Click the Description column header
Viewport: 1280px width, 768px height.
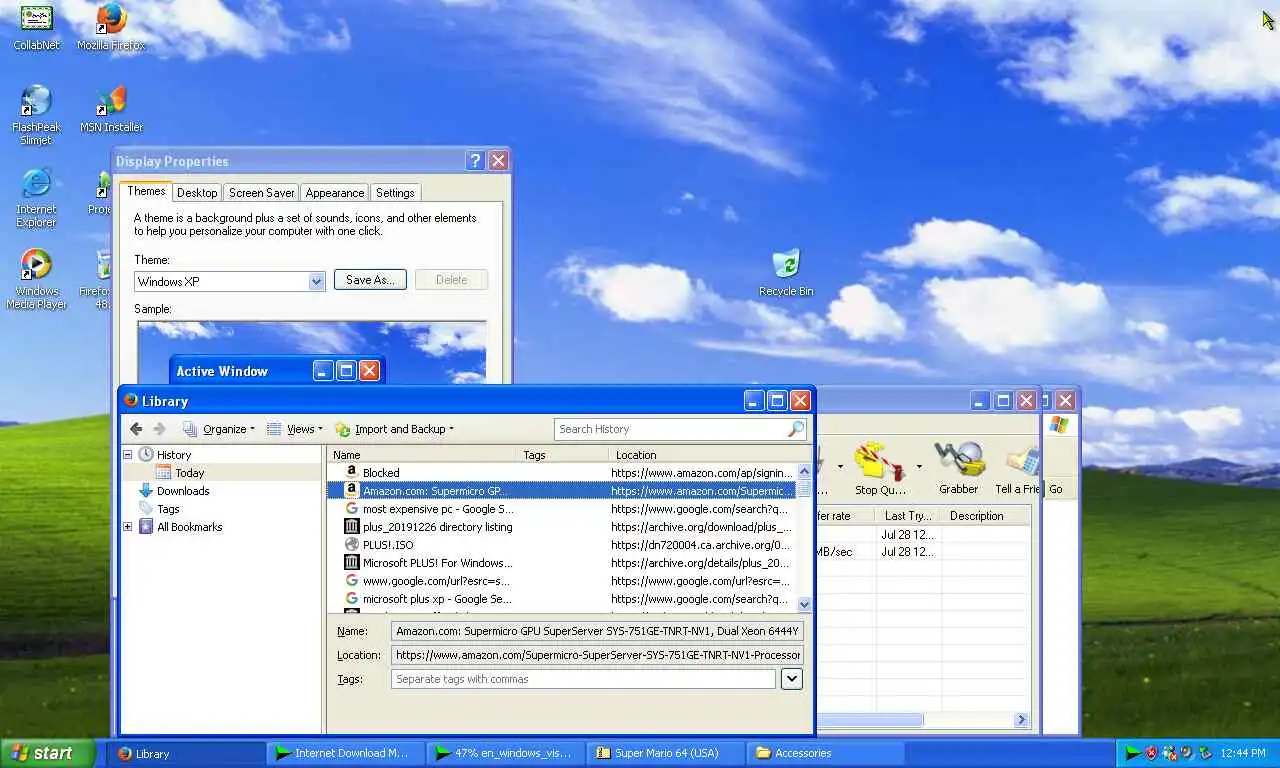pos(986,516)
